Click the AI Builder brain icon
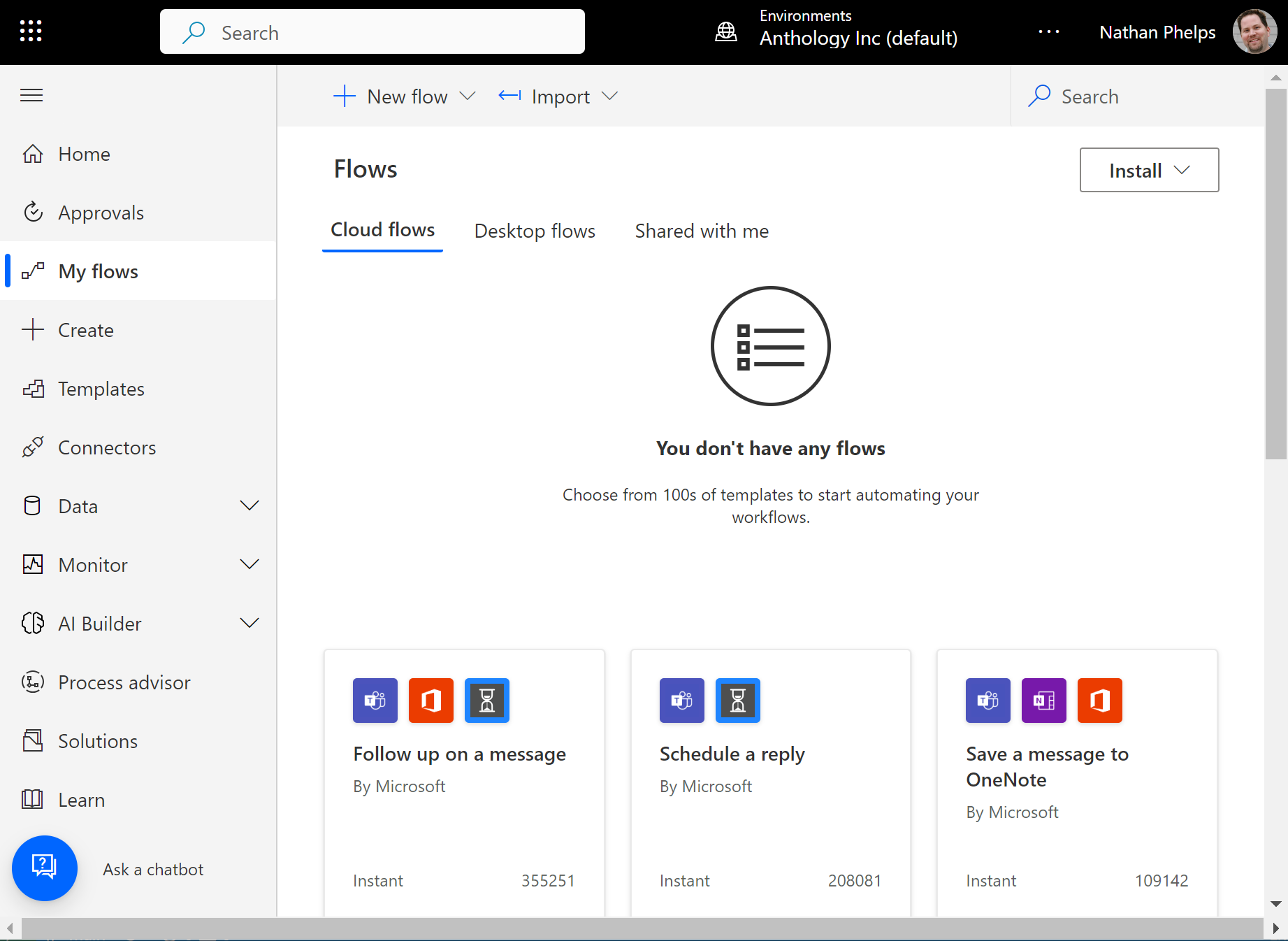This screenshot has width=1288, height=941. 33,624
